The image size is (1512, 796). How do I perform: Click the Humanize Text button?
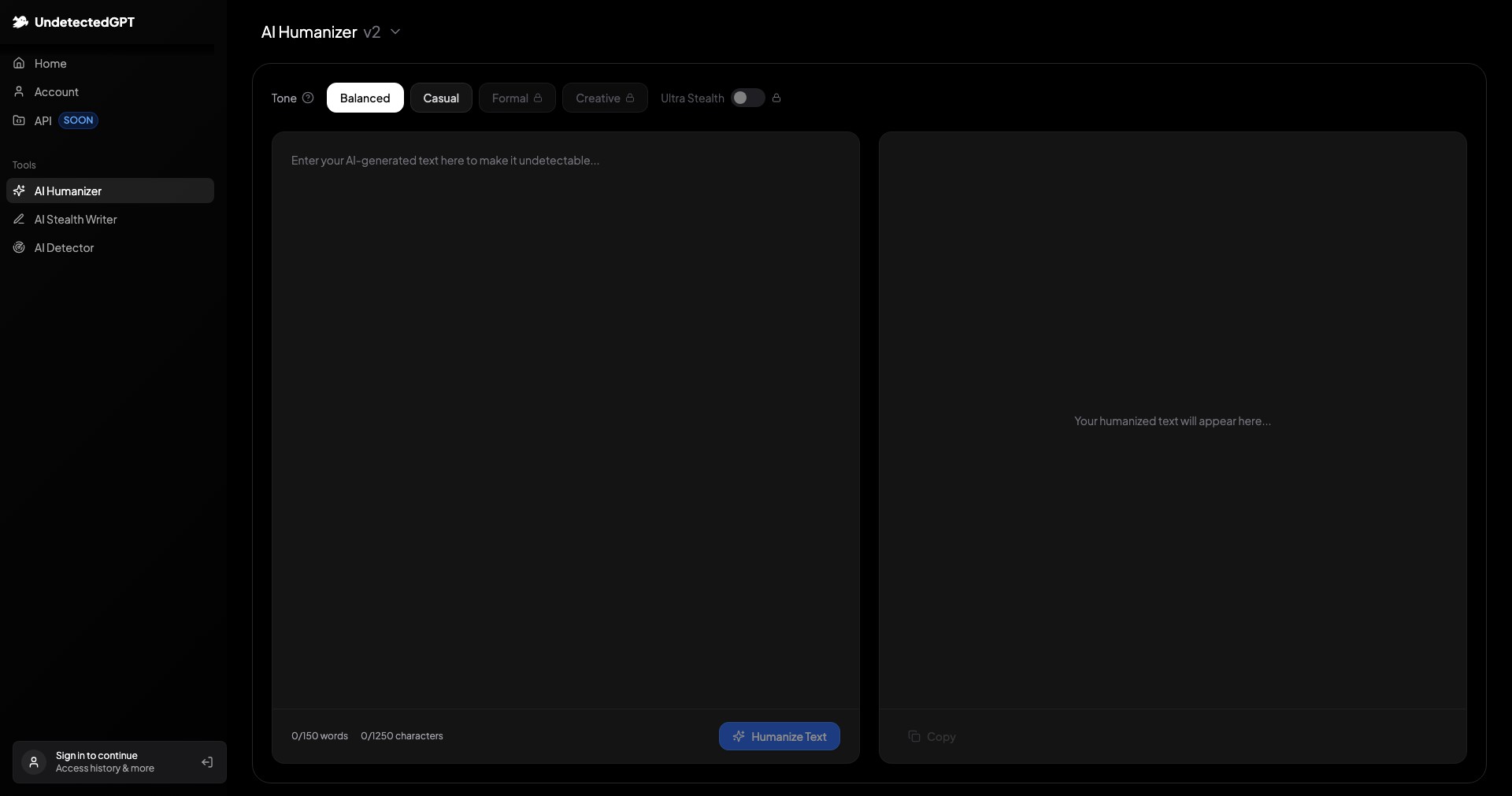(x=780, y=736)
